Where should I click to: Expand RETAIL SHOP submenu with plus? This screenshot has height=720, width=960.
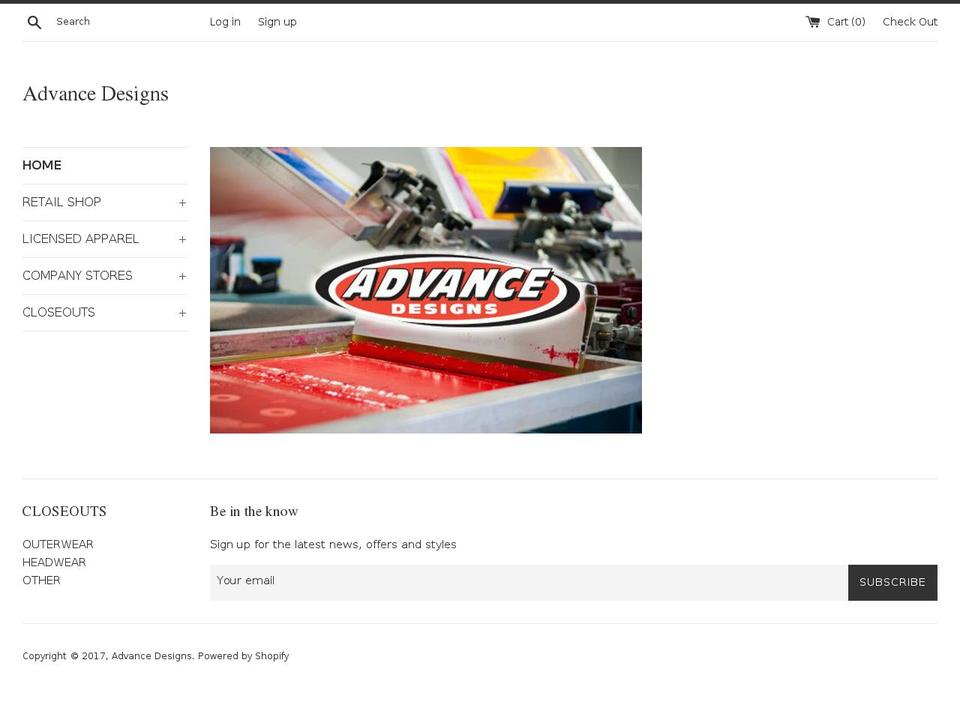(x=182, y=203)
